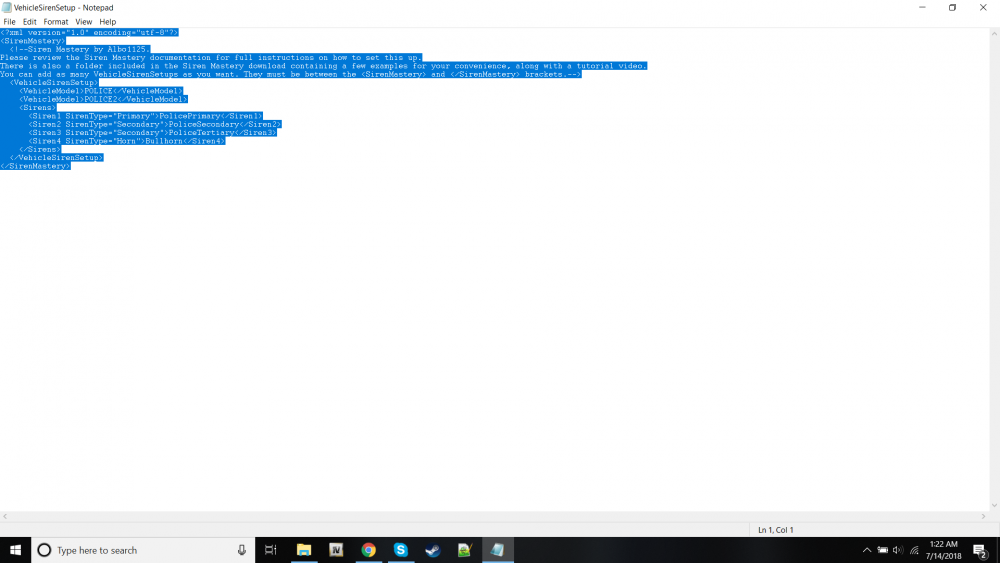The height and width of the screenshot is (563, 1000).
Task: Open the File menu
Action: click(10, 22)
